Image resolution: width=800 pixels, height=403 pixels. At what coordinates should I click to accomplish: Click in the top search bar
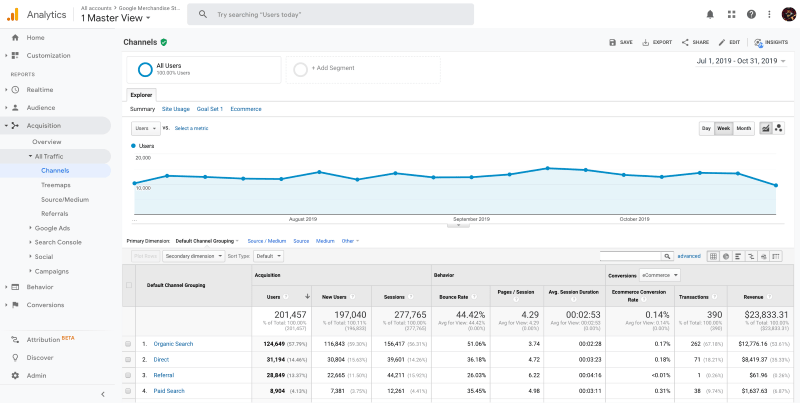click(331, 14)
